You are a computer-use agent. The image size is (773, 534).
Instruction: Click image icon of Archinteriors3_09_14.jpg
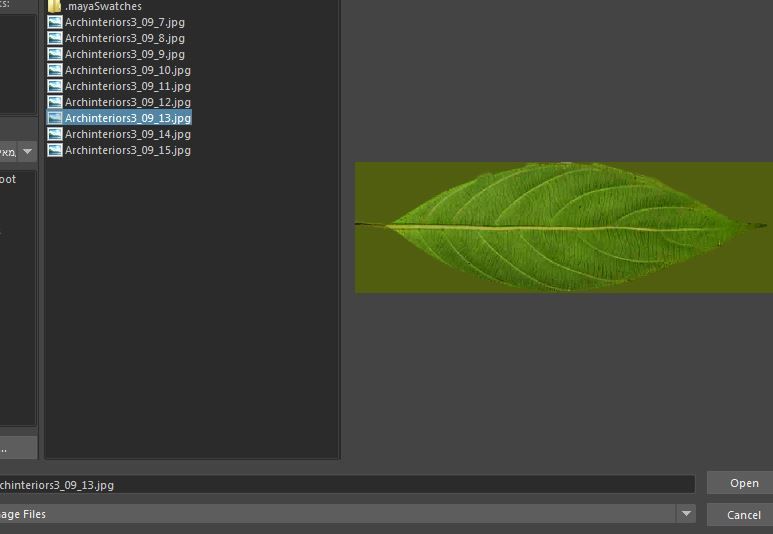55,134
